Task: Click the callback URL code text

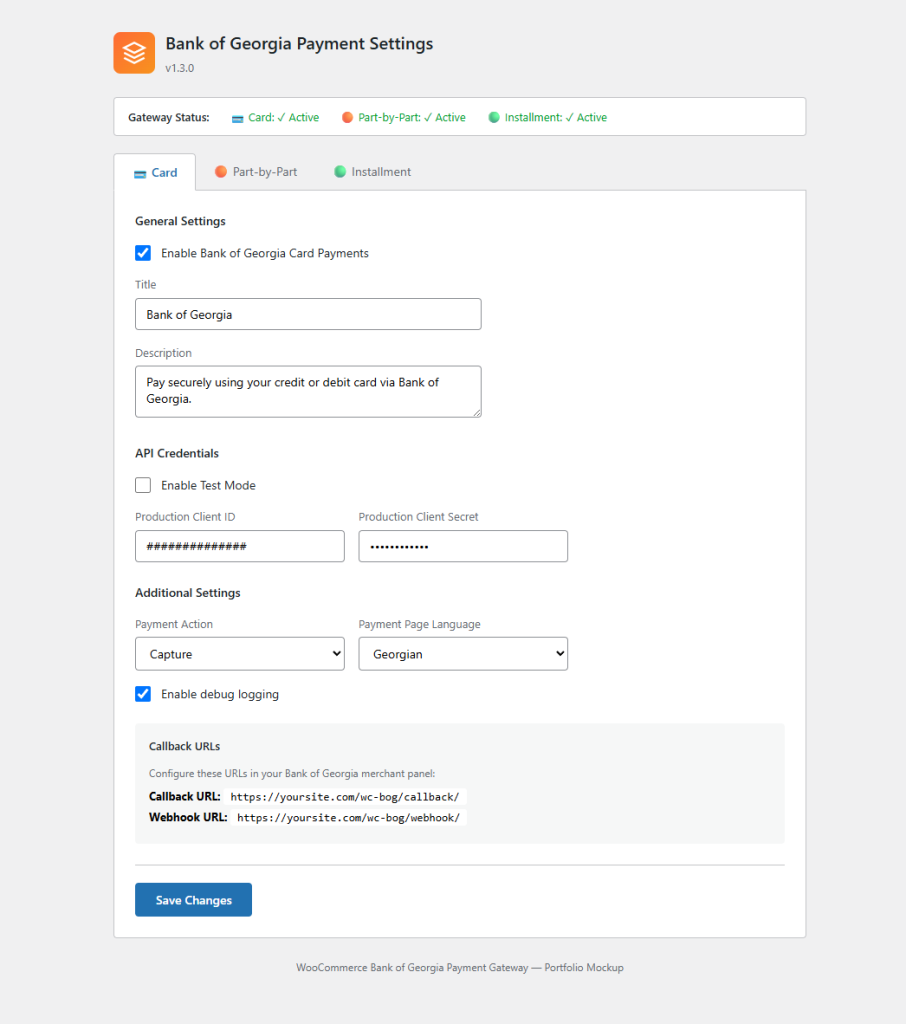Action: pyautogui.click(x=345, y=797)
